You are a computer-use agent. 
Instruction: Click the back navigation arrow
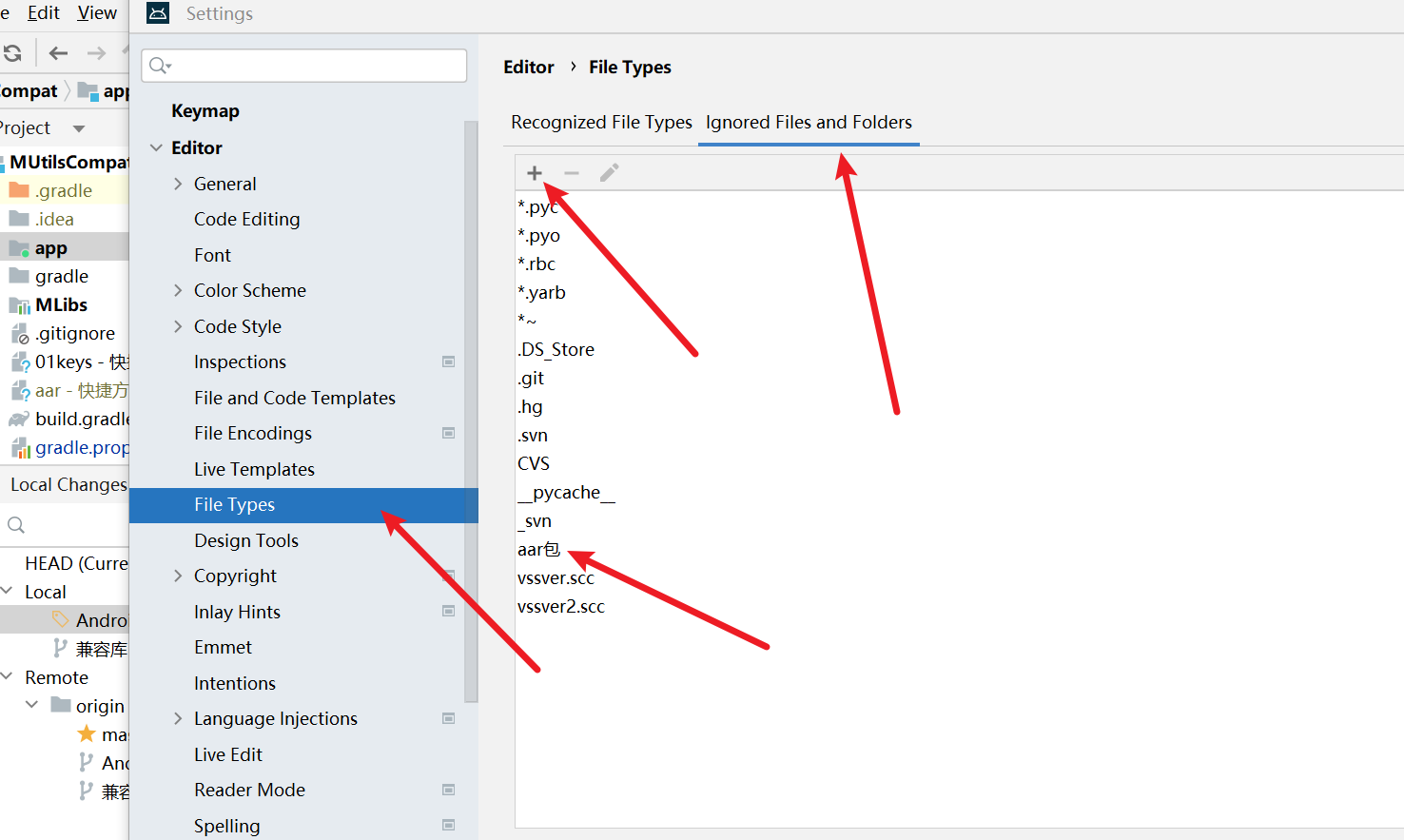[57, 53]
